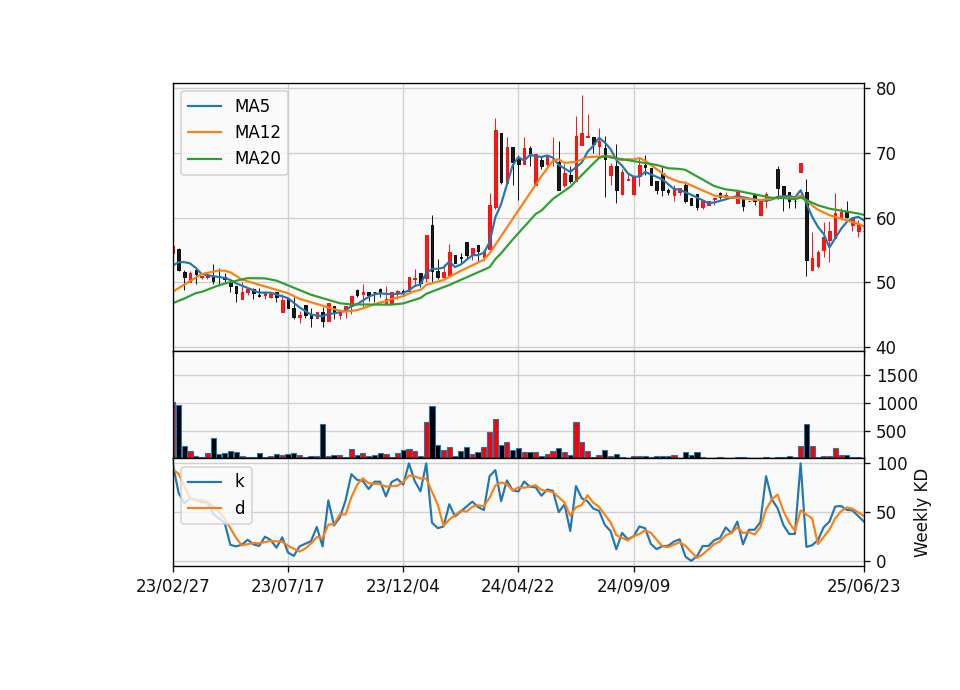
Task: Click the green MA20 legend line sample
Action: pyautogui.click(x=204, y=159)
